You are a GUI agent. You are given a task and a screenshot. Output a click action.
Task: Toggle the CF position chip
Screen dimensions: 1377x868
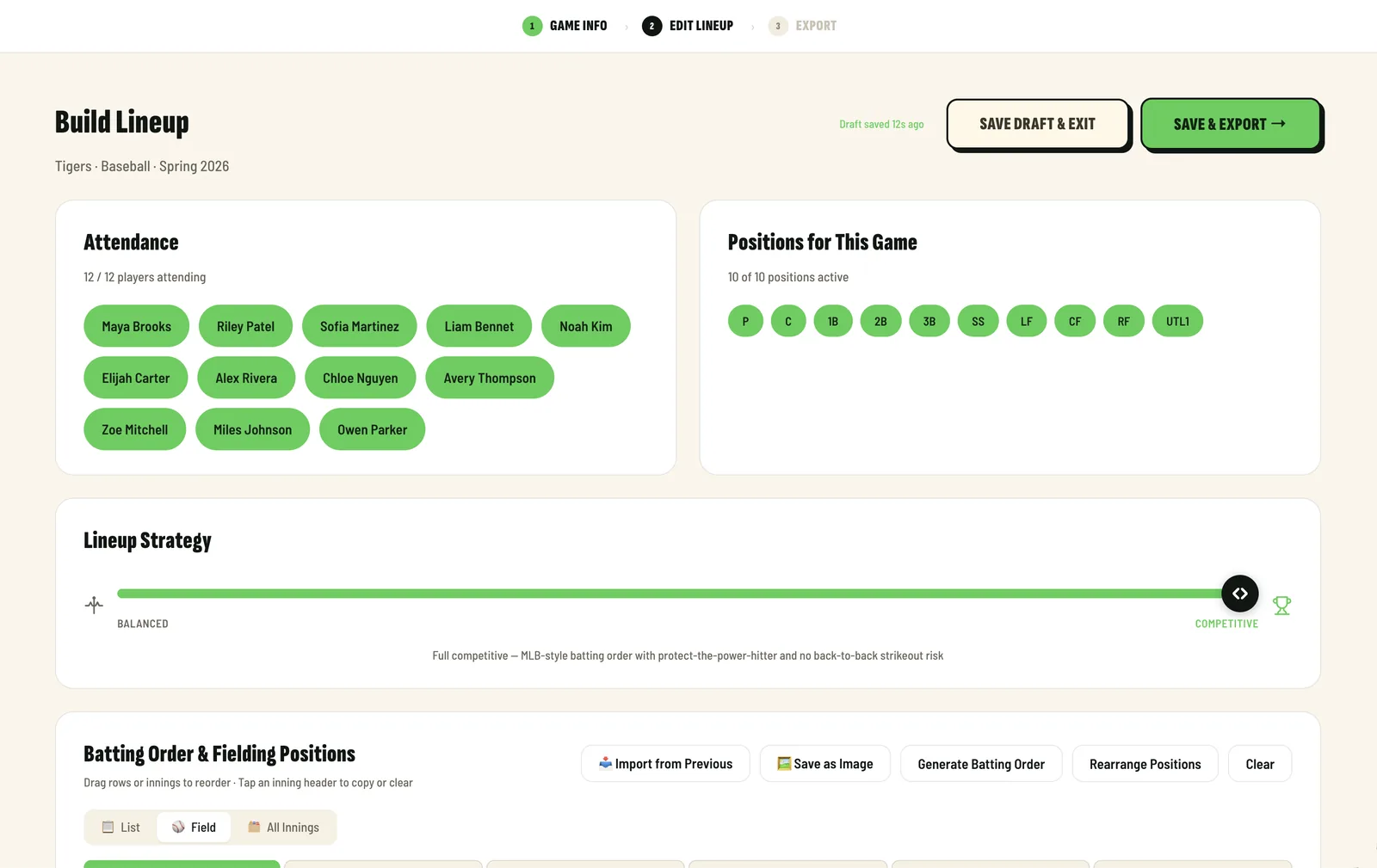tap(1075, 321)
